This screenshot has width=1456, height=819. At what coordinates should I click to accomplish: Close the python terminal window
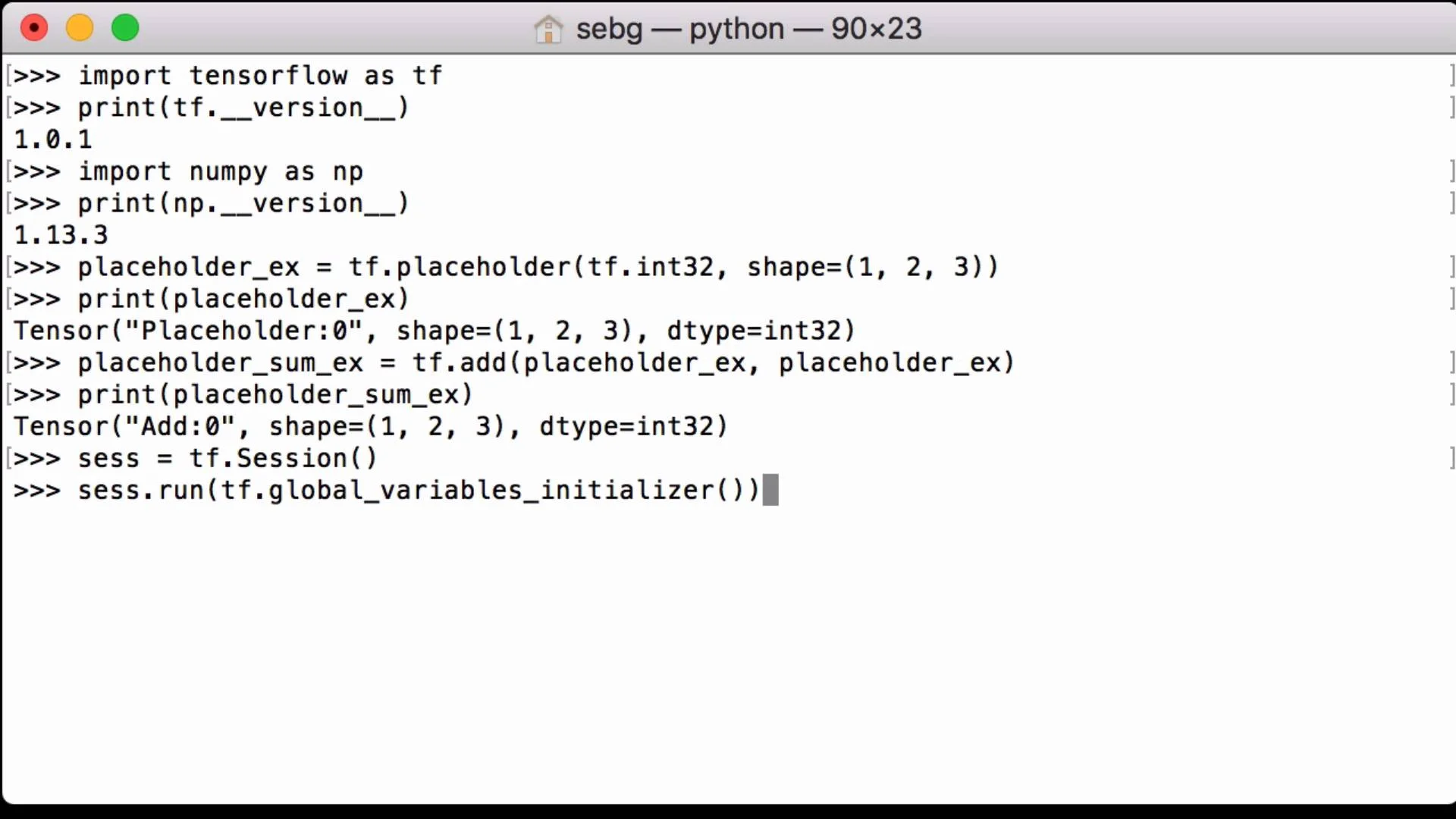(x=34, y=28)
